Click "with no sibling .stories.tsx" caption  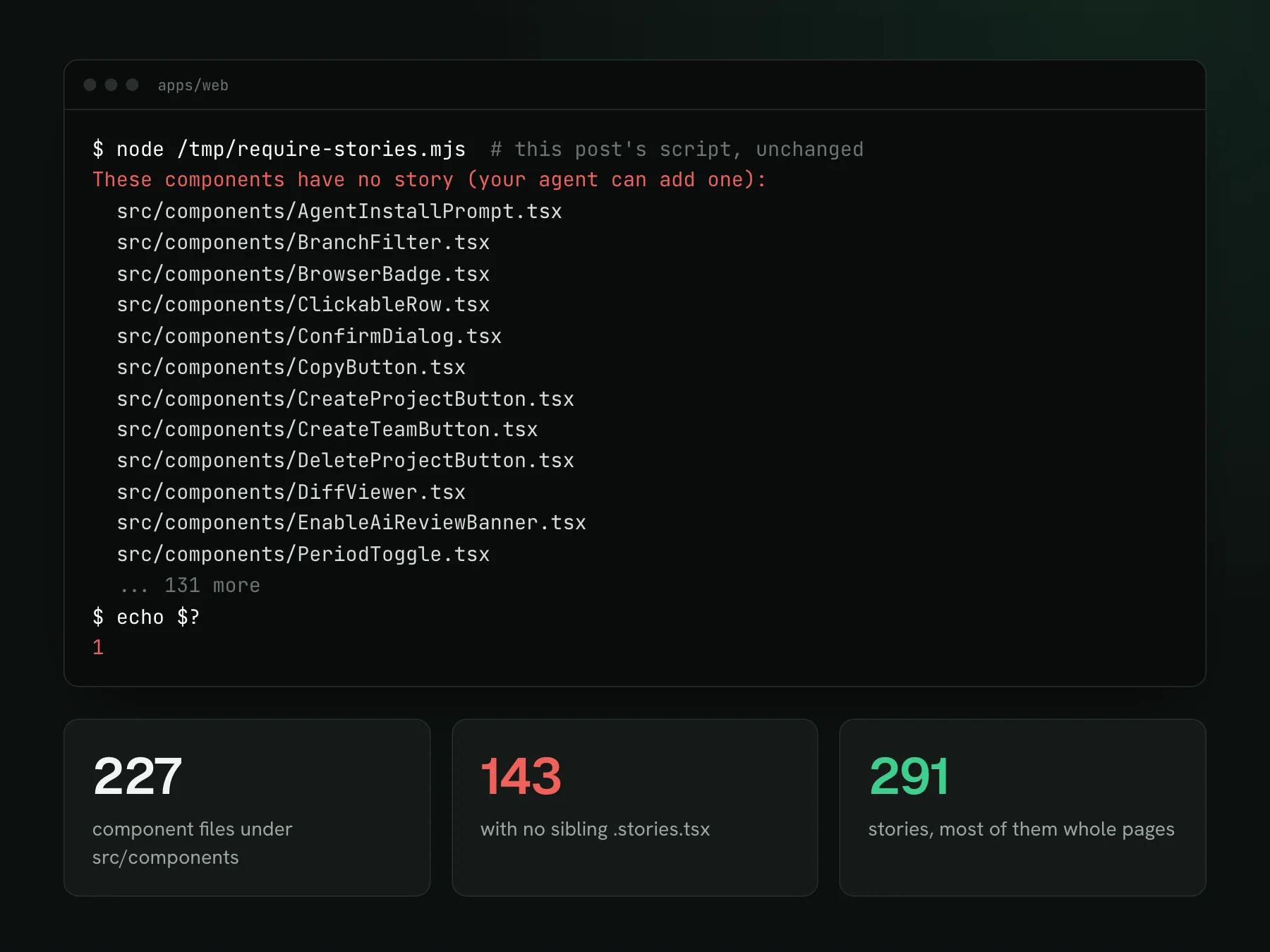click(595, 829)
